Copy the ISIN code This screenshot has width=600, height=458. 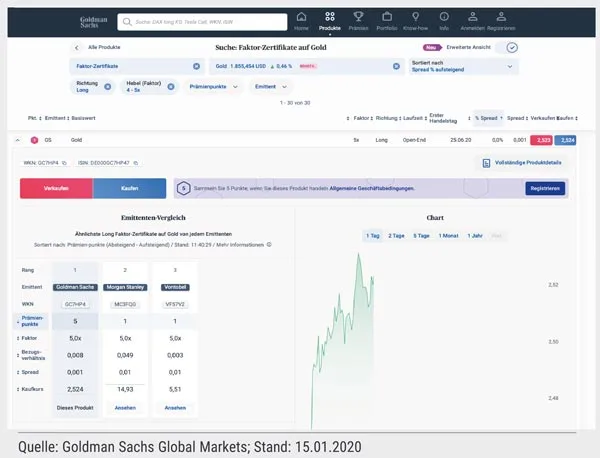point(136,163)
